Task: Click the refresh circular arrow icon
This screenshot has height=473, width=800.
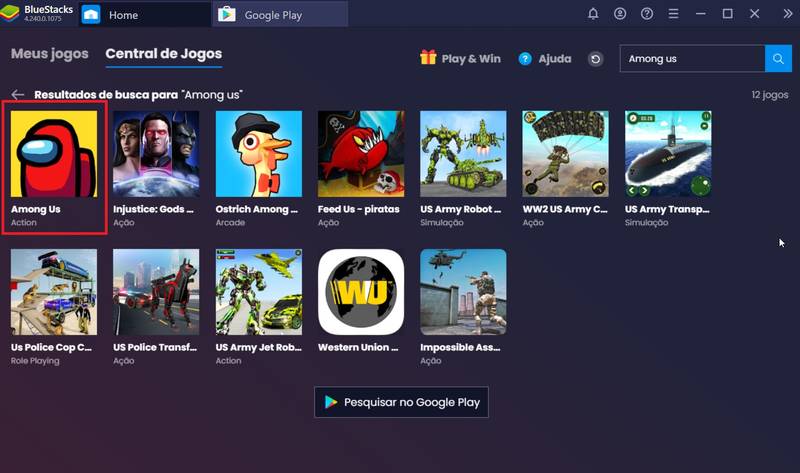Action: [x=595, y=59]
